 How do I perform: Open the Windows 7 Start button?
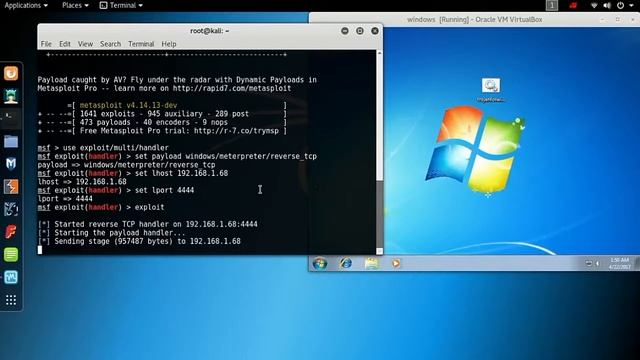[x=320, y=263]
